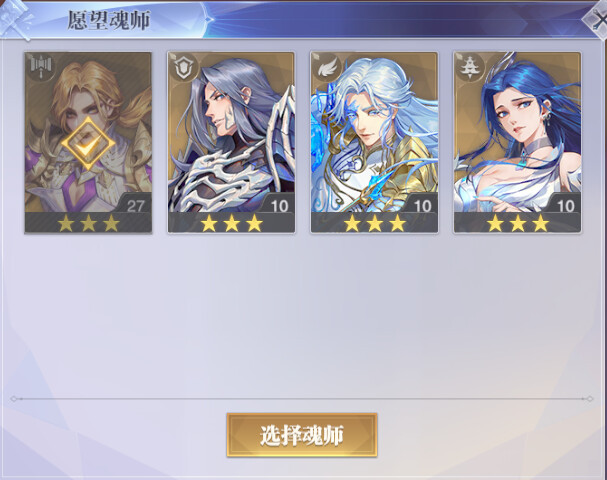The width and height of the screenshot is (607, 480).
Task: Click the three stars under the blonde hero
Action: point(88,223)
